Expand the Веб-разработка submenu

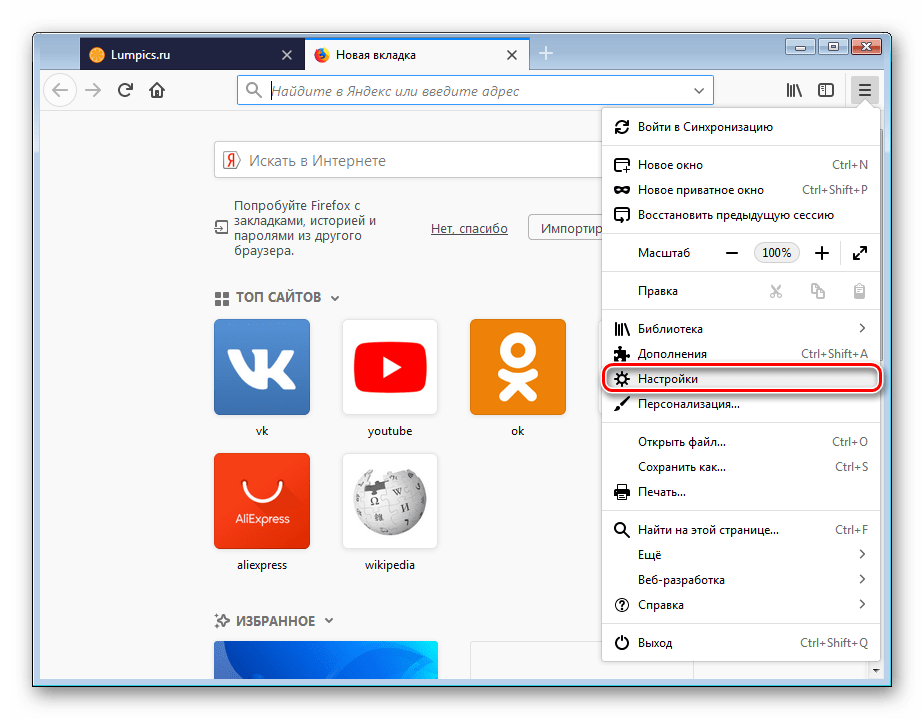(x=861, y=579)
